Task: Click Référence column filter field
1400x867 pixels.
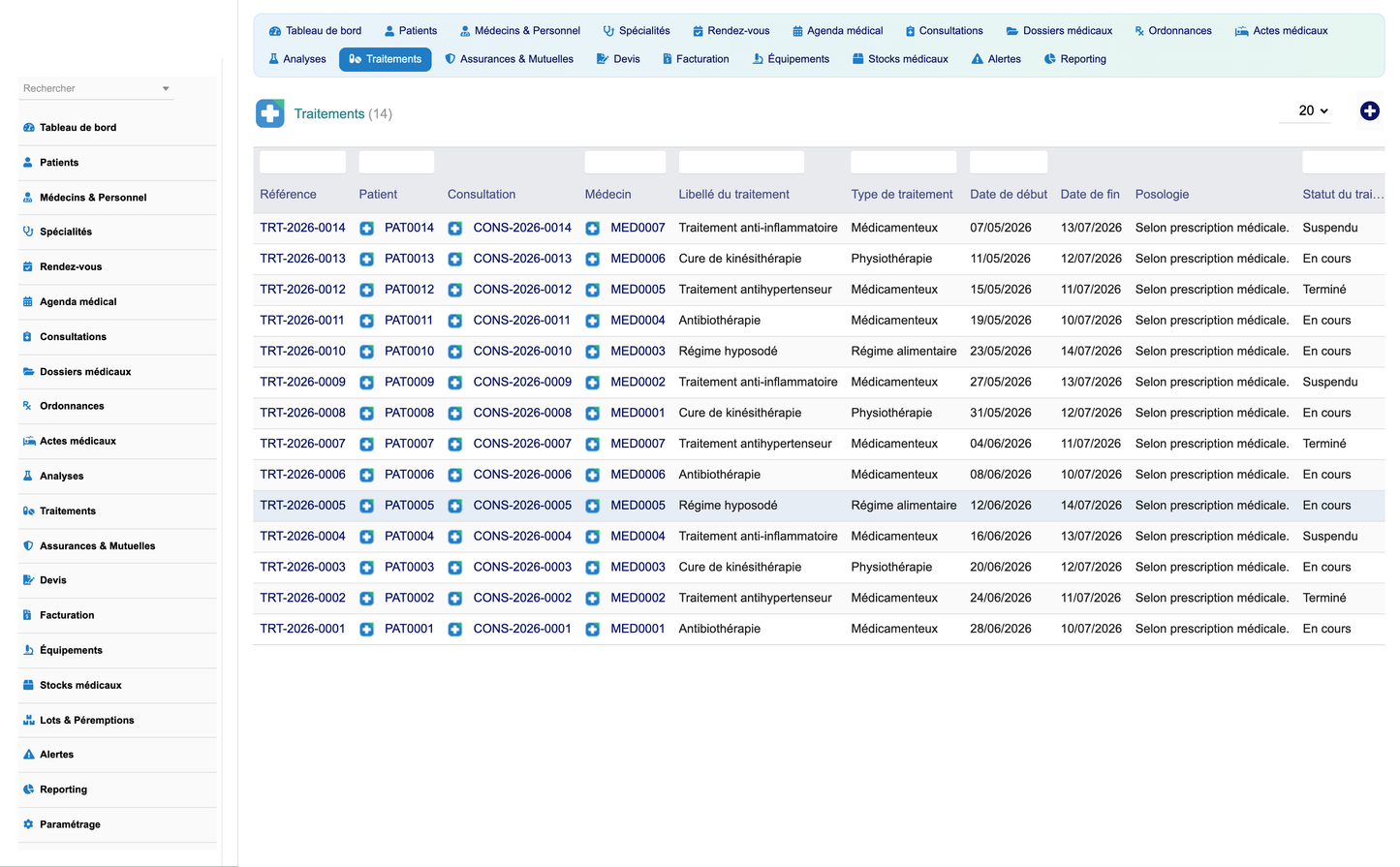Action: (302, 162)
